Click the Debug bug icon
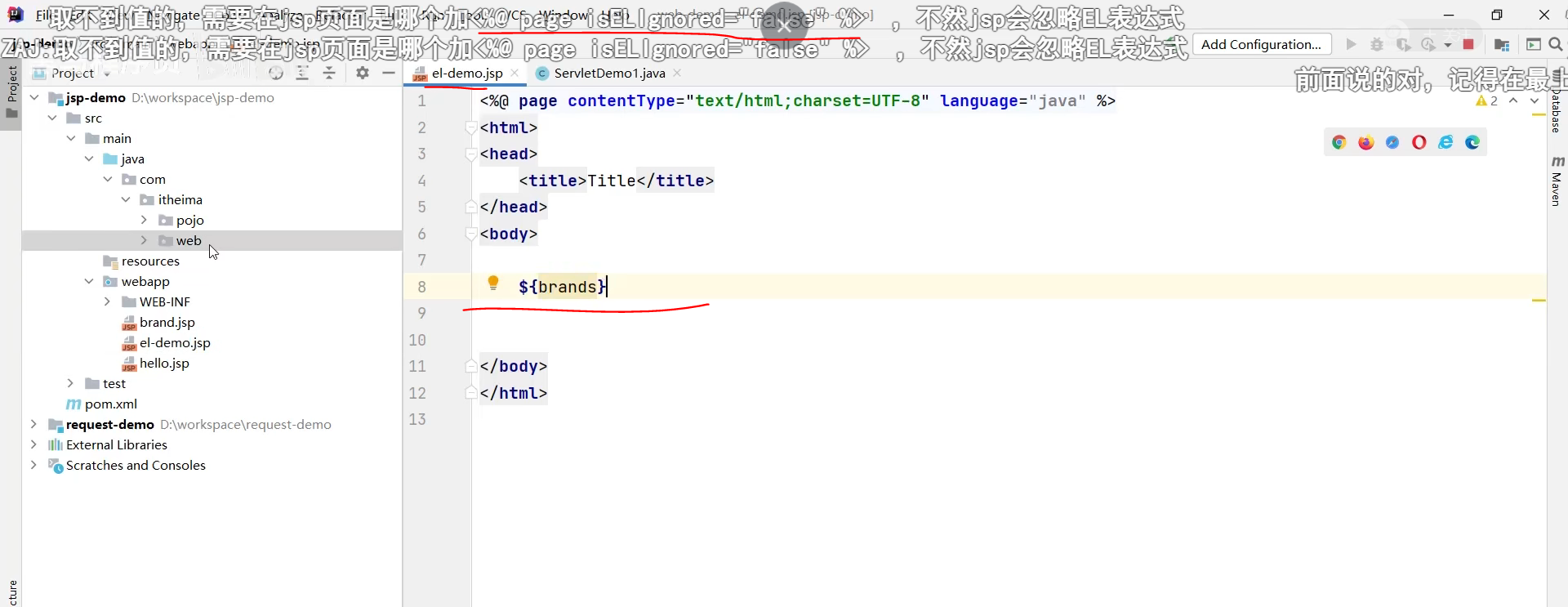The height and width of the screenshot is (607, 1568). coord(1377,44)
